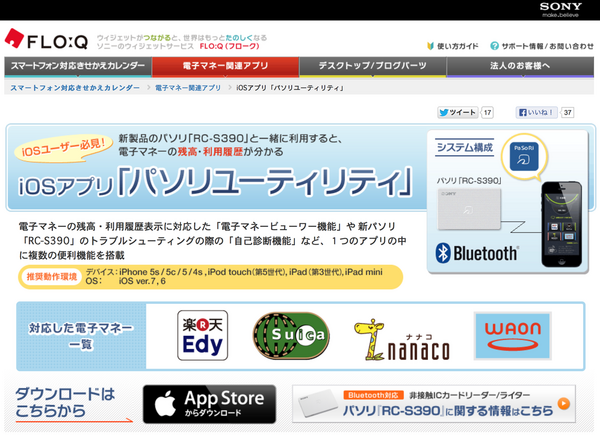Click the App Store download button
600x435 pixels.
click(209, 404)
